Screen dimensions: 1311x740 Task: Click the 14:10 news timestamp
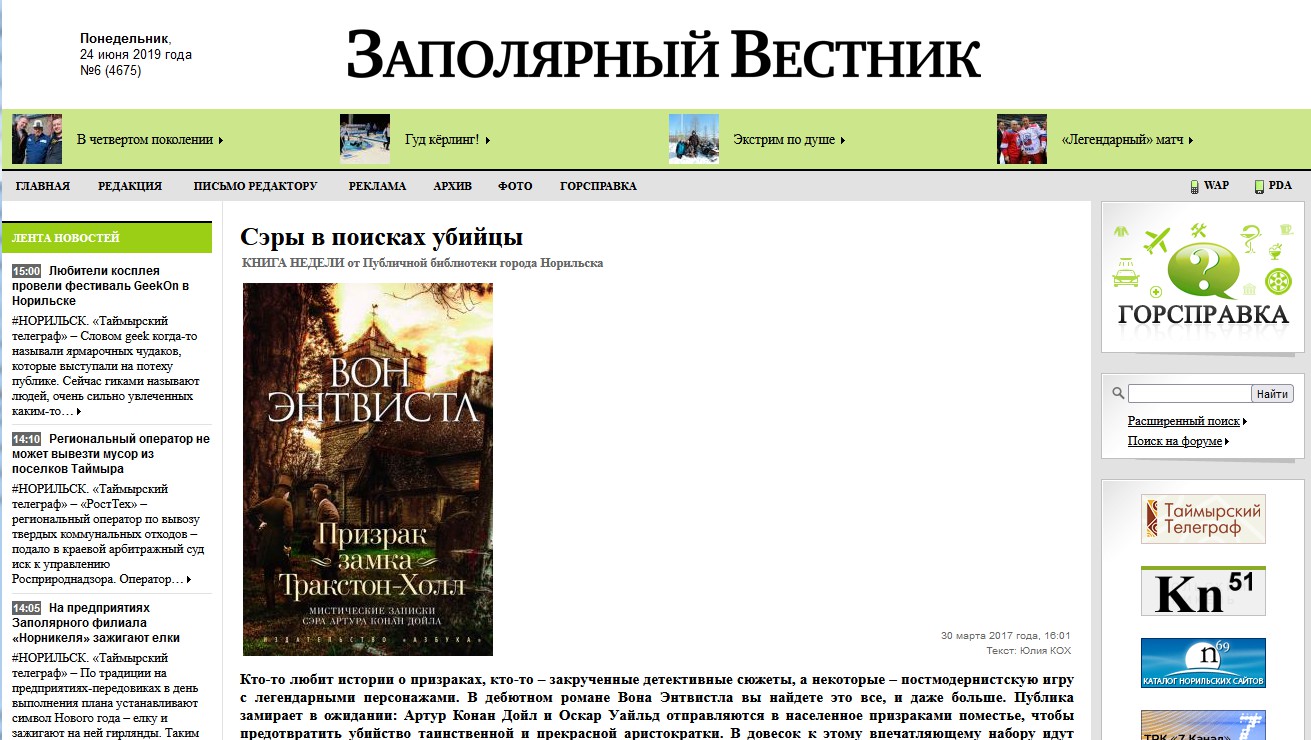(x=26, y=439)
